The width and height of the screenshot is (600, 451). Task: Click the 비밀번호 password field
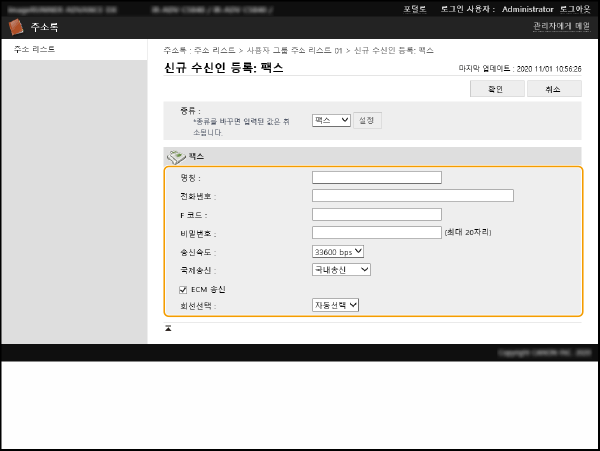coord(376,232)
